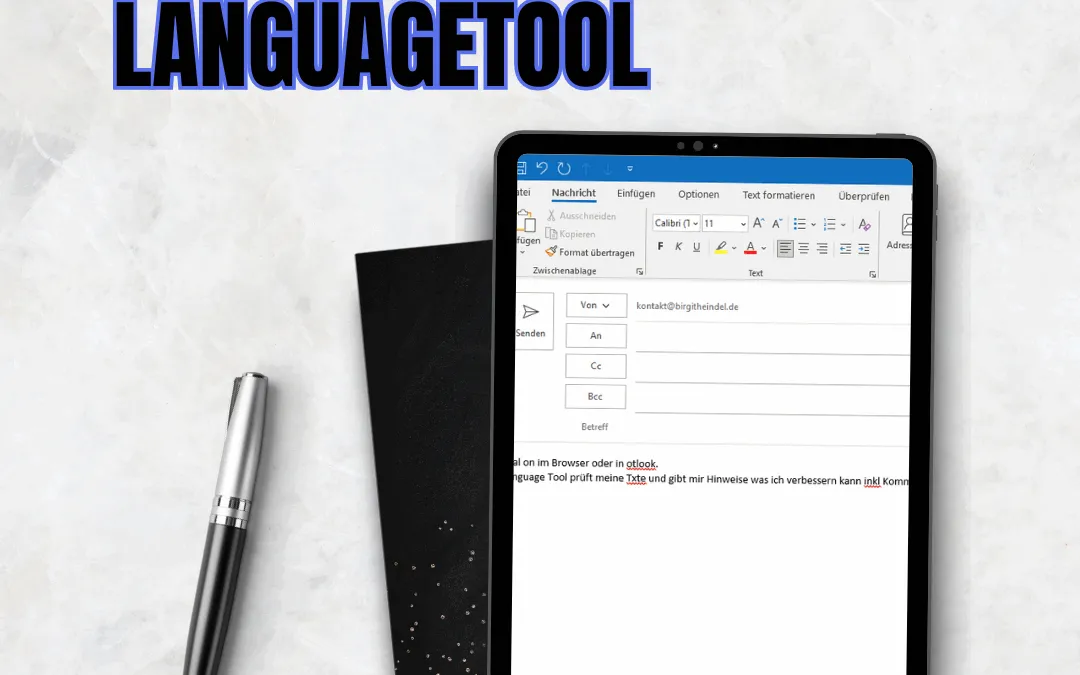This screenshot has height=675, width=1080.
Task: Click the Bcc button
Action: (595, 397)
